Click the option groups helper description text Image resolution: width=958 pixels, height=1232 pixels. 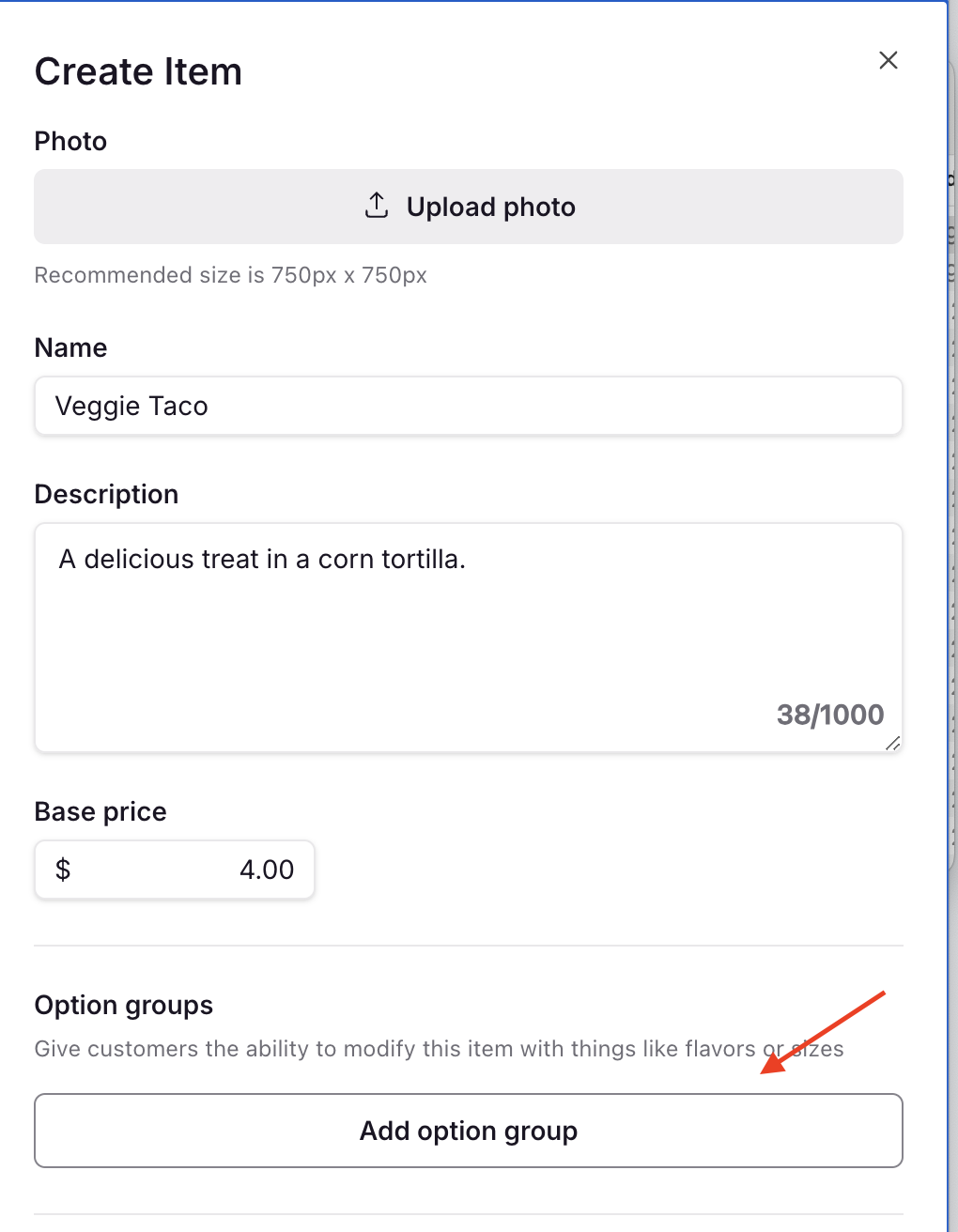[439, 1049]
